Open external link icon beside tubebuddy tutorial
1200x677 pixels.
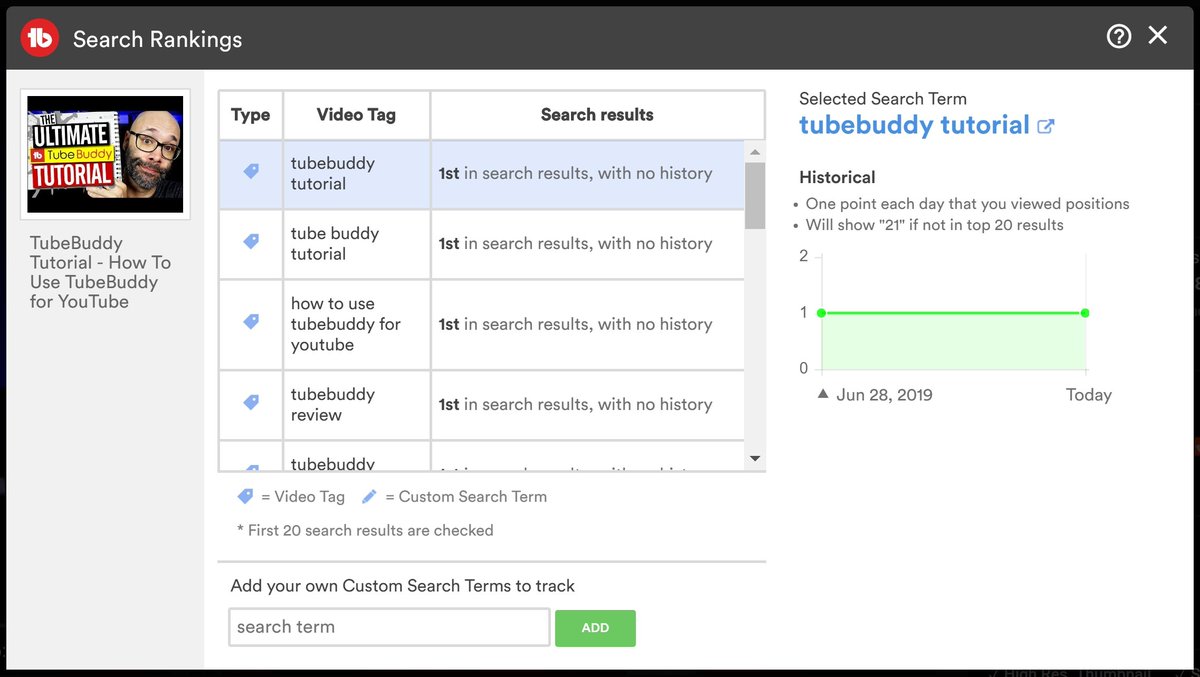tap(1046, 127)
